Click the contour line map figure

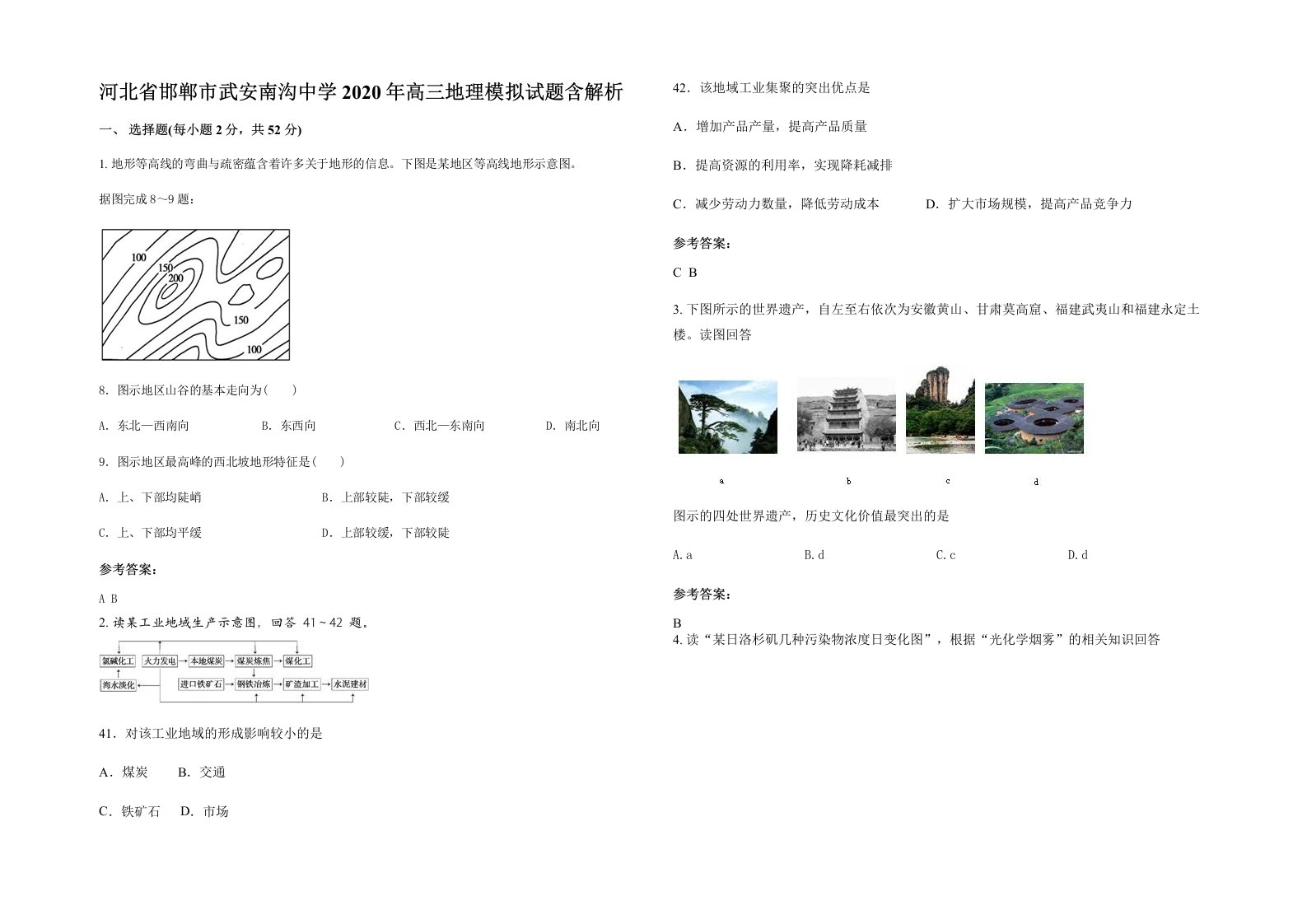click(196, 295)
